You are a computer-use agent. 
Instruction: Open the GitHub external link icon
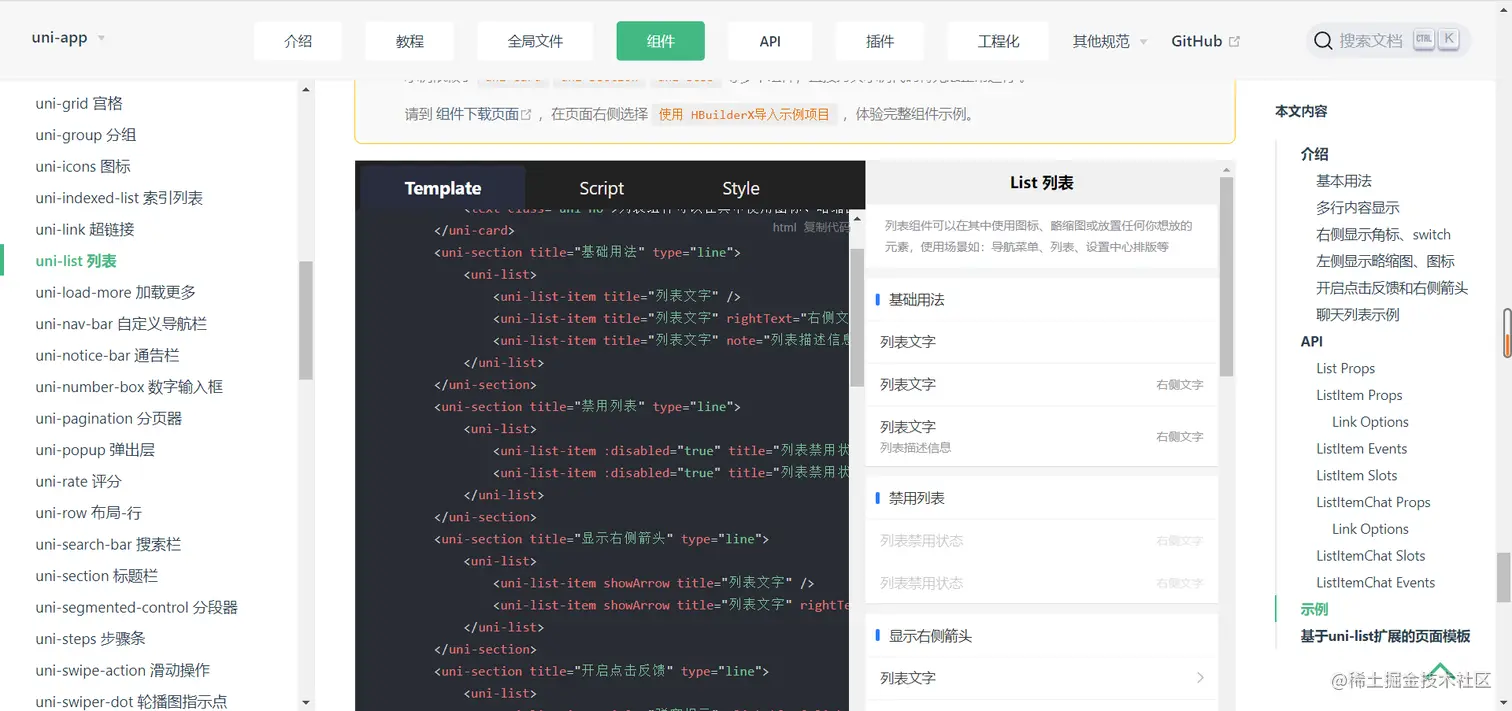(x=1234, y=41)
